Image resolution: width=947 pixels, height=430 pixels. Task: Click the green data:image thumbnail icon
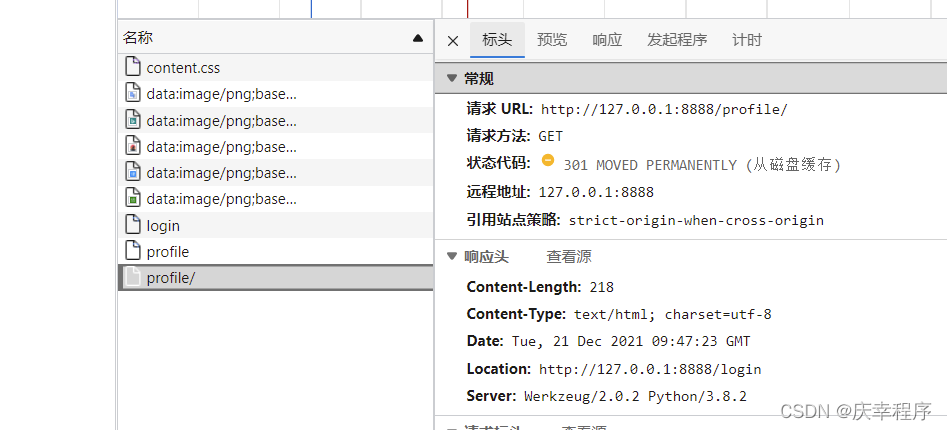[x=133, y=198]
